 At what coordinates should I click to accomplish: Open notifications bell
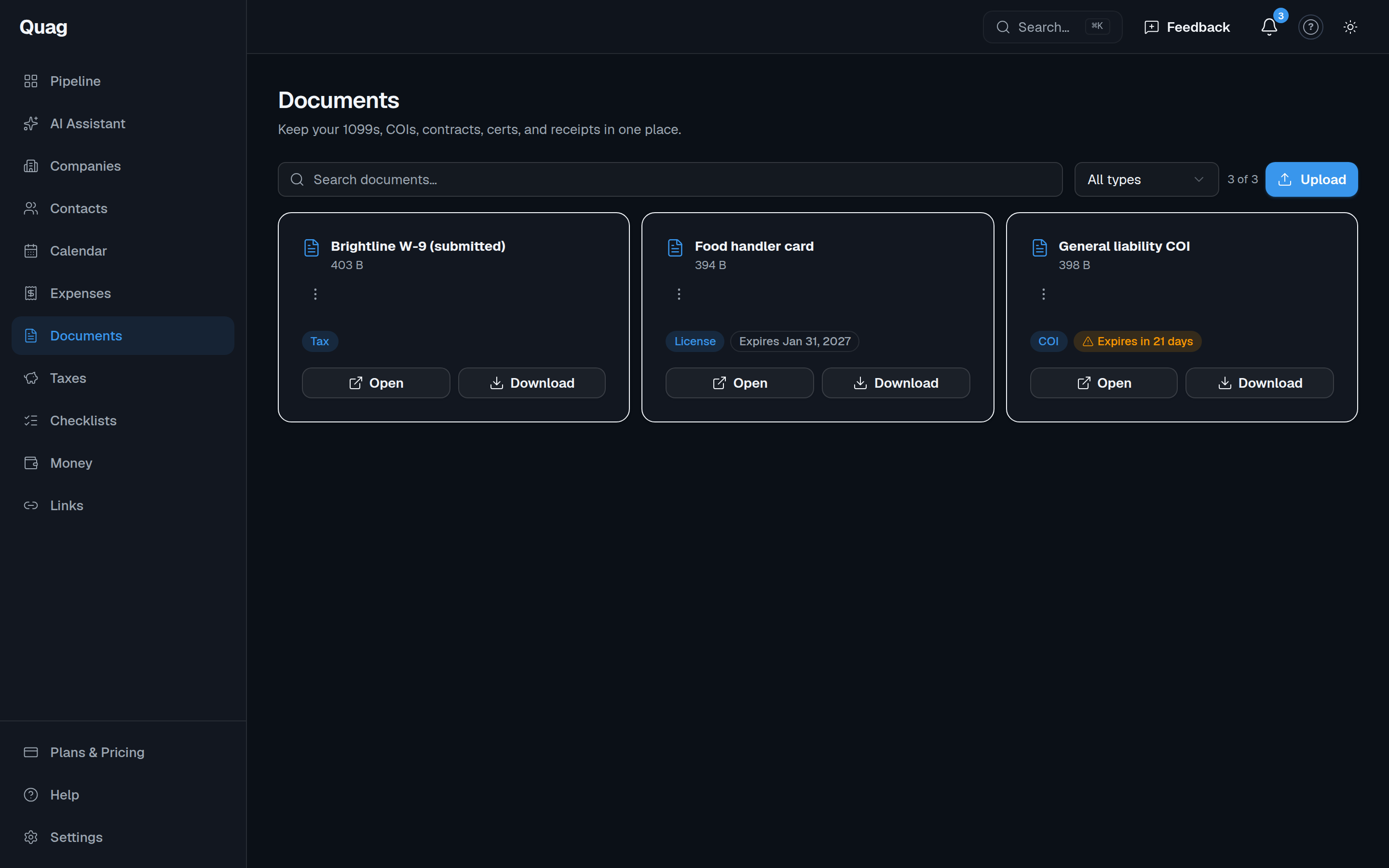(1269, 27)
